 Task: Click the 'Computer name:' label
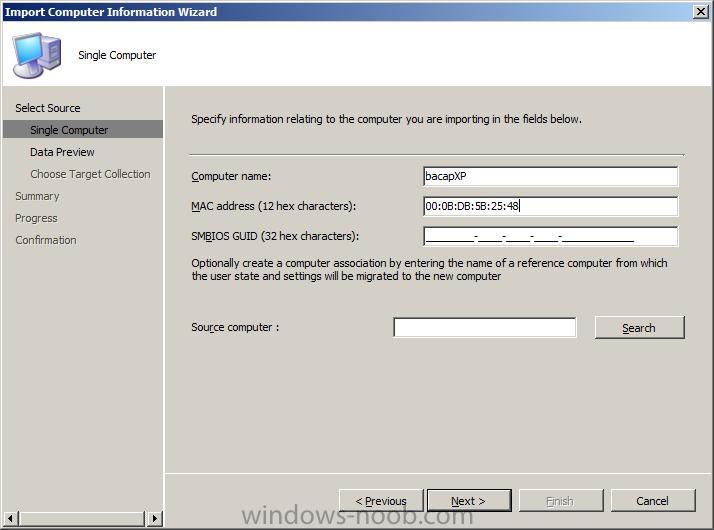pyautogui.click(x=231, y=176)
